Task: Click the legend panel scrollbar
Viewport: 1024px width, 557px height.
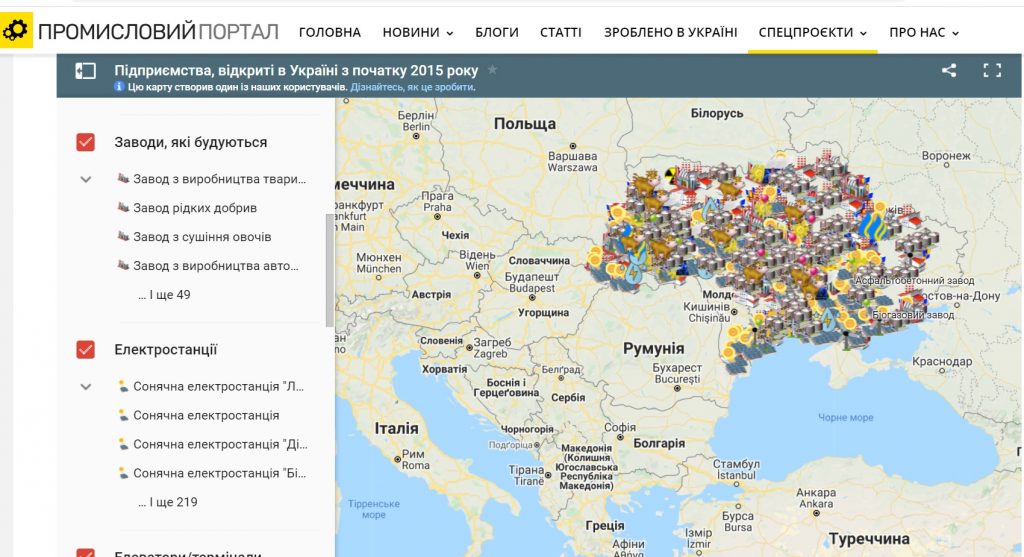Action: (329, 270)
